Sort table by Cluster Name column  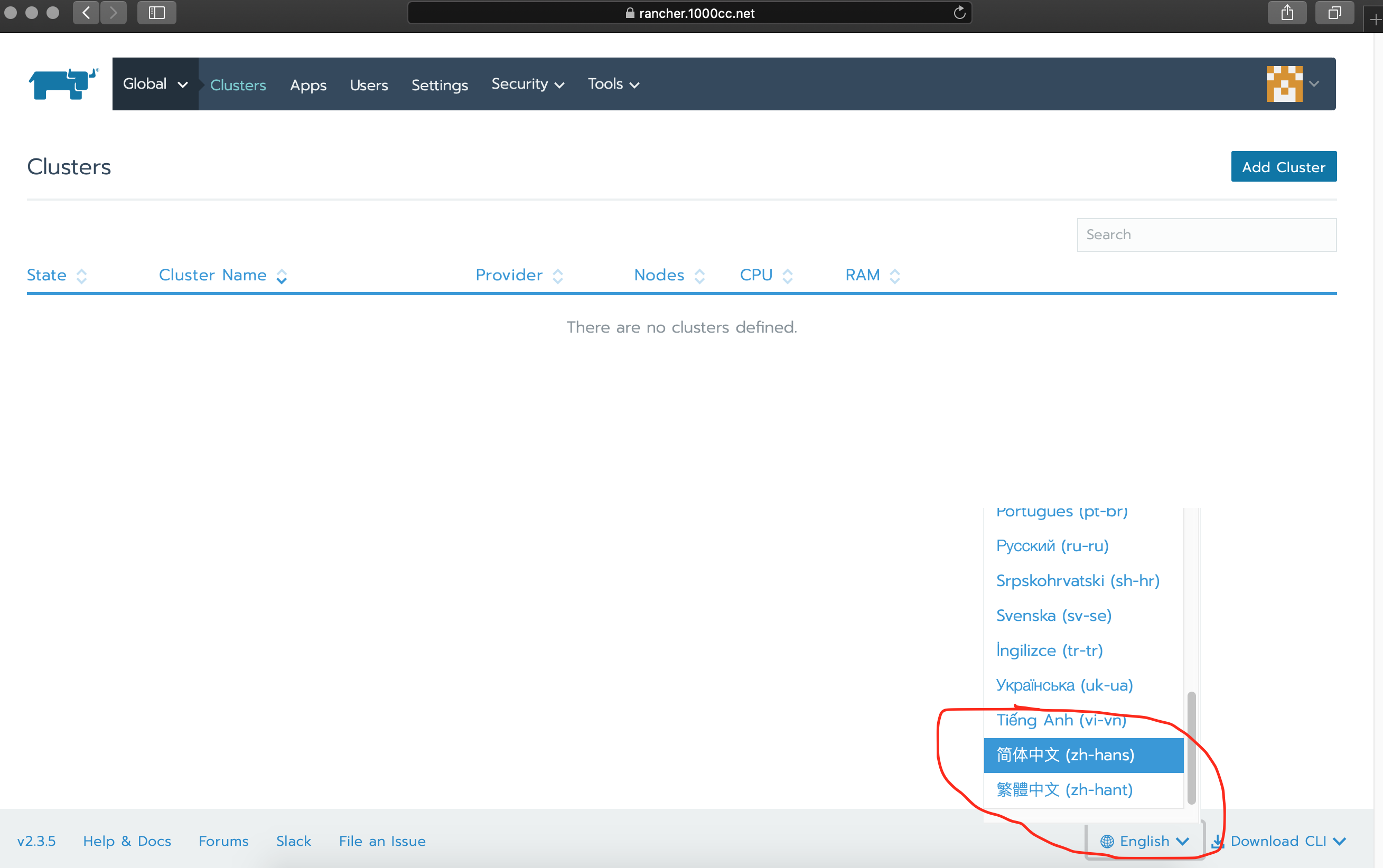coord(223,276)
